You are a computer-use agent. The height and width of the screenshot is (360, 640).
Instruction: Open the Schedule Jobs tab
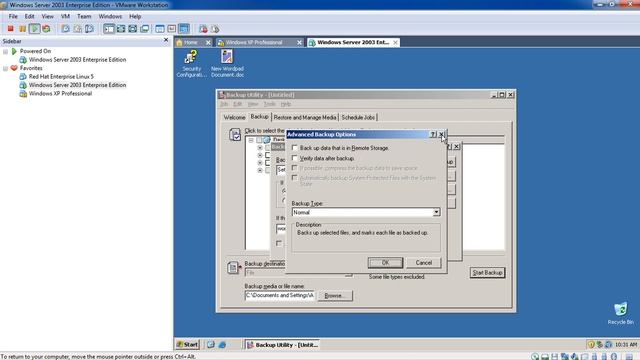point(358,118)
